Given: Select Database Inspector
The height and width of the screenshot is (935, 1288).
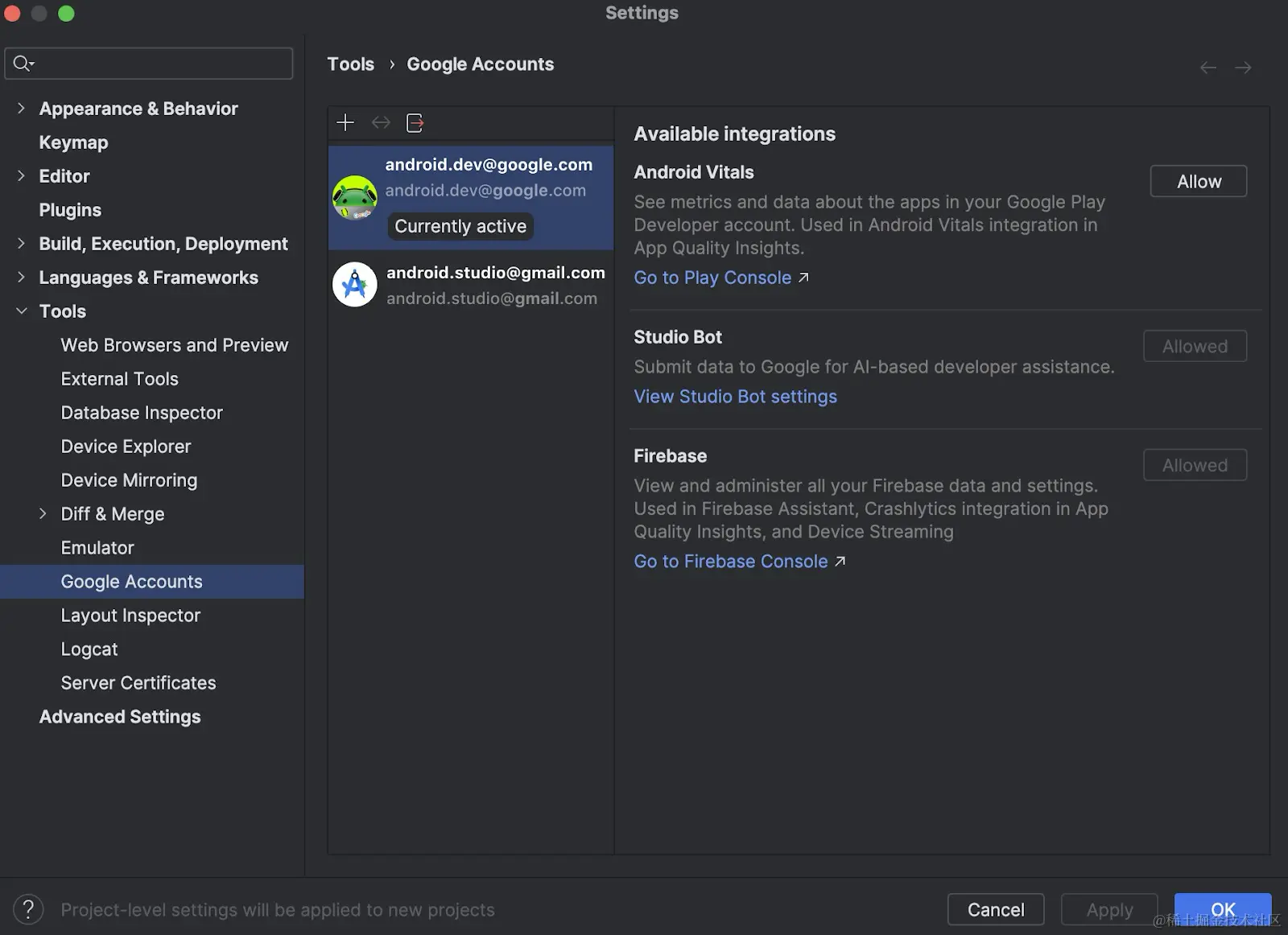Looking at the screenshot, I should (142, 413).
